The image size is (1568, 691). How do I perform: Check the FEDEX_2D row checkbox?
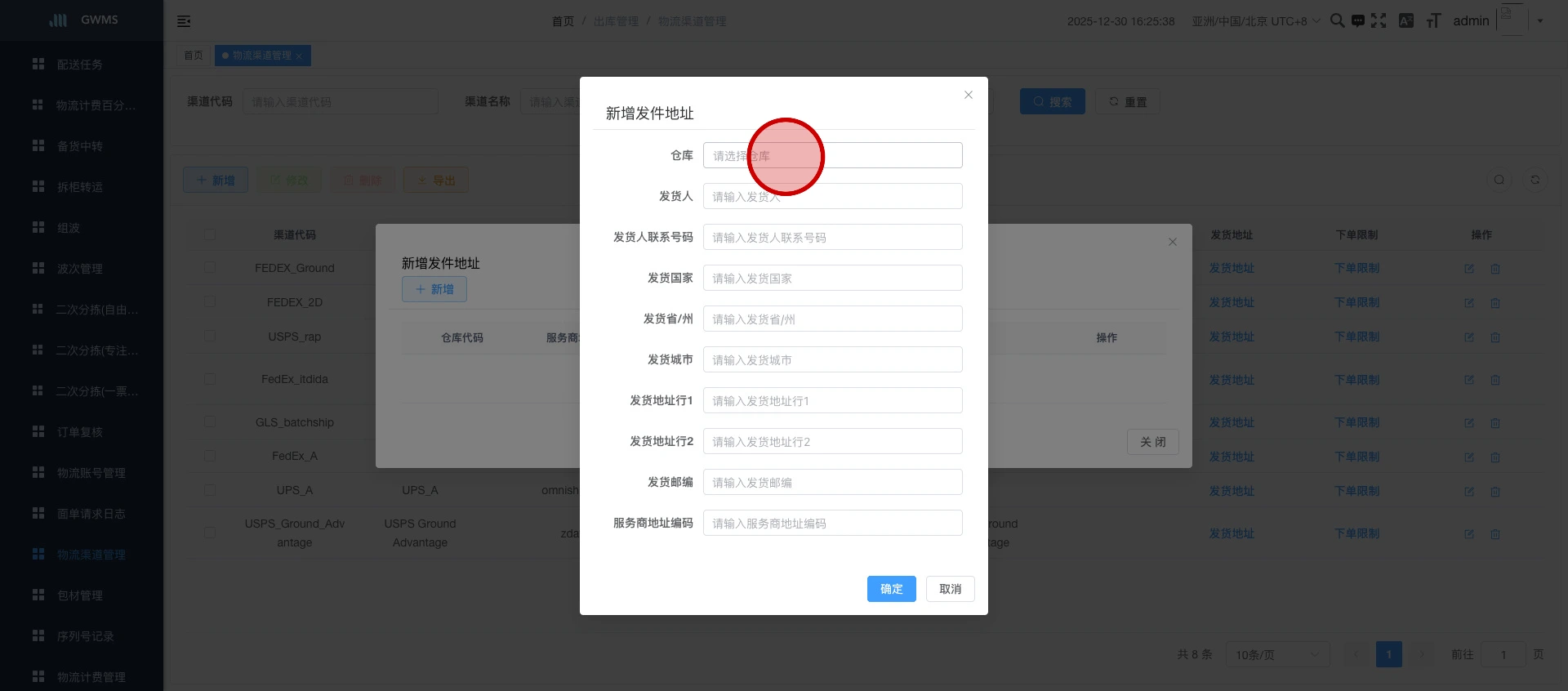point(210,302)
